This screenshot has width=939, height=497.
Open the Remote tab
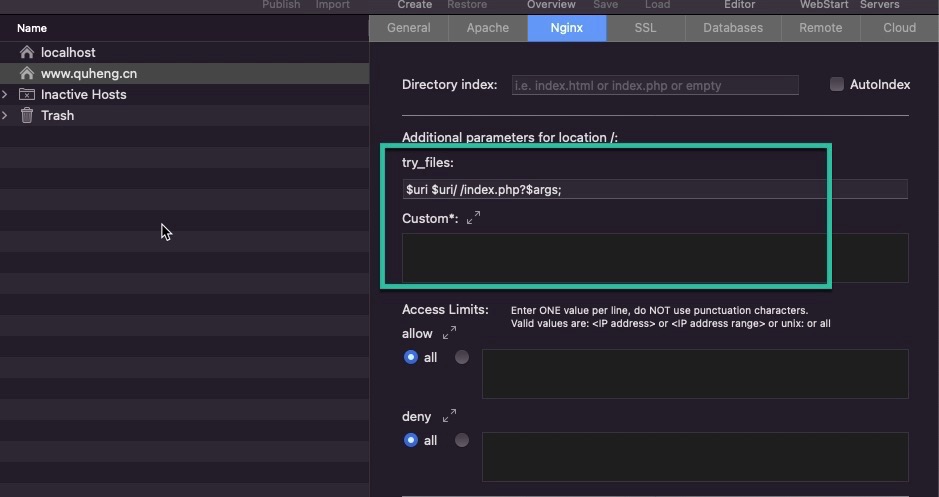click(820, 28)
